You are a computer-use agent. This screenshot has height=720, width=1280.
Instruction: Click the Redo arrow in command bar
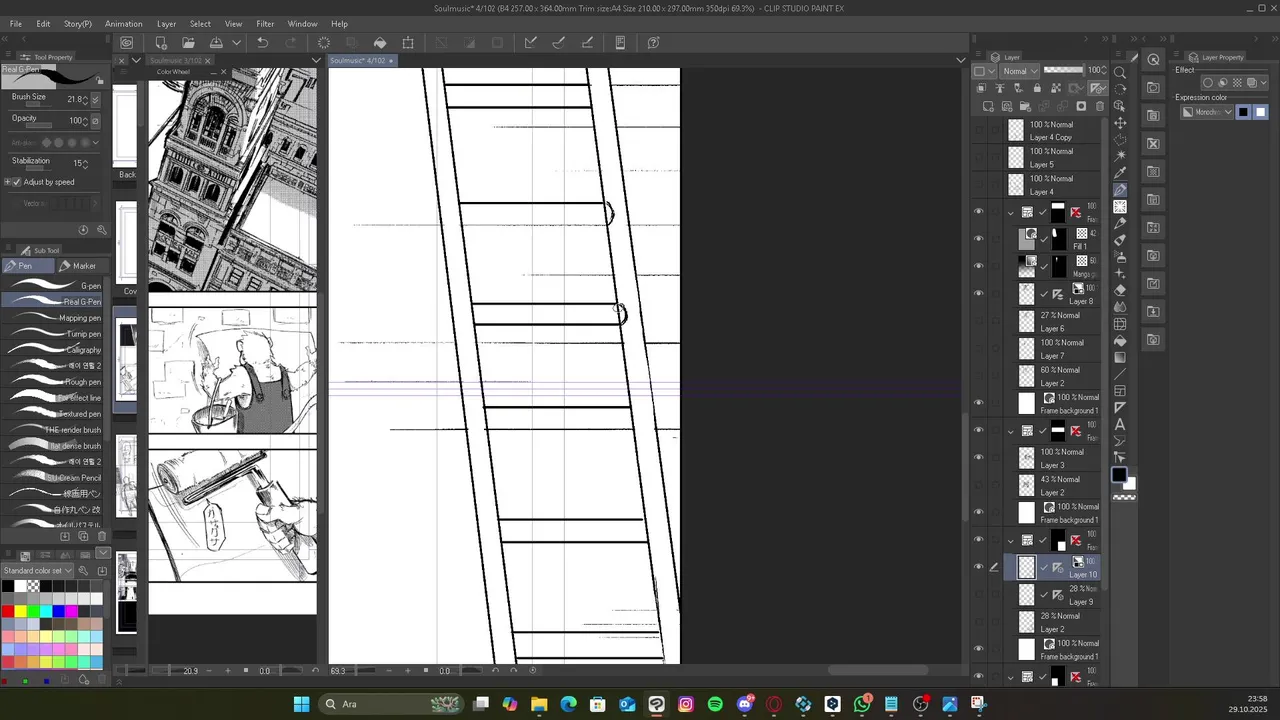coord(291,43)
